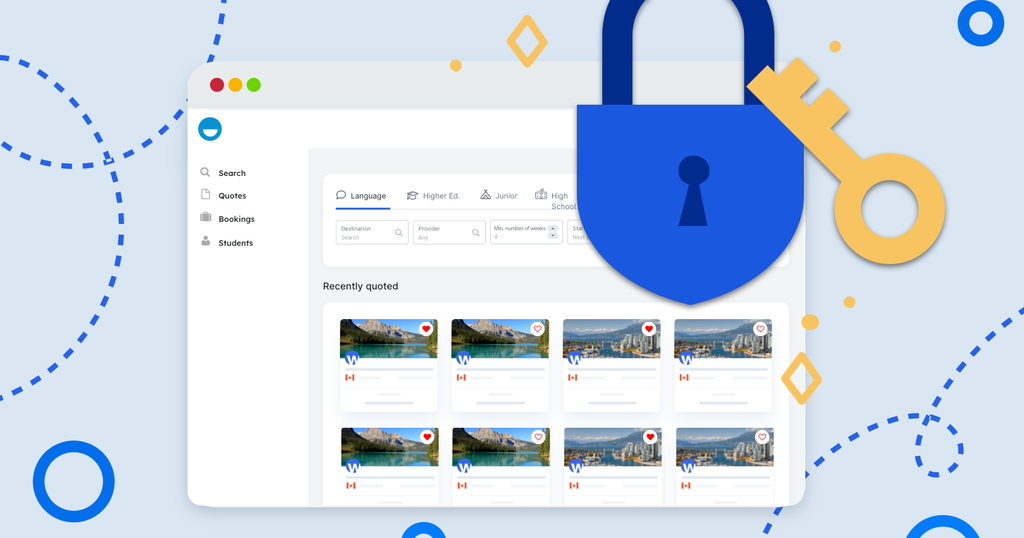This screenshot has height=538, width=1024.
Task: Click the magnifier icon in Destination field
Action: tap(398, 232)
